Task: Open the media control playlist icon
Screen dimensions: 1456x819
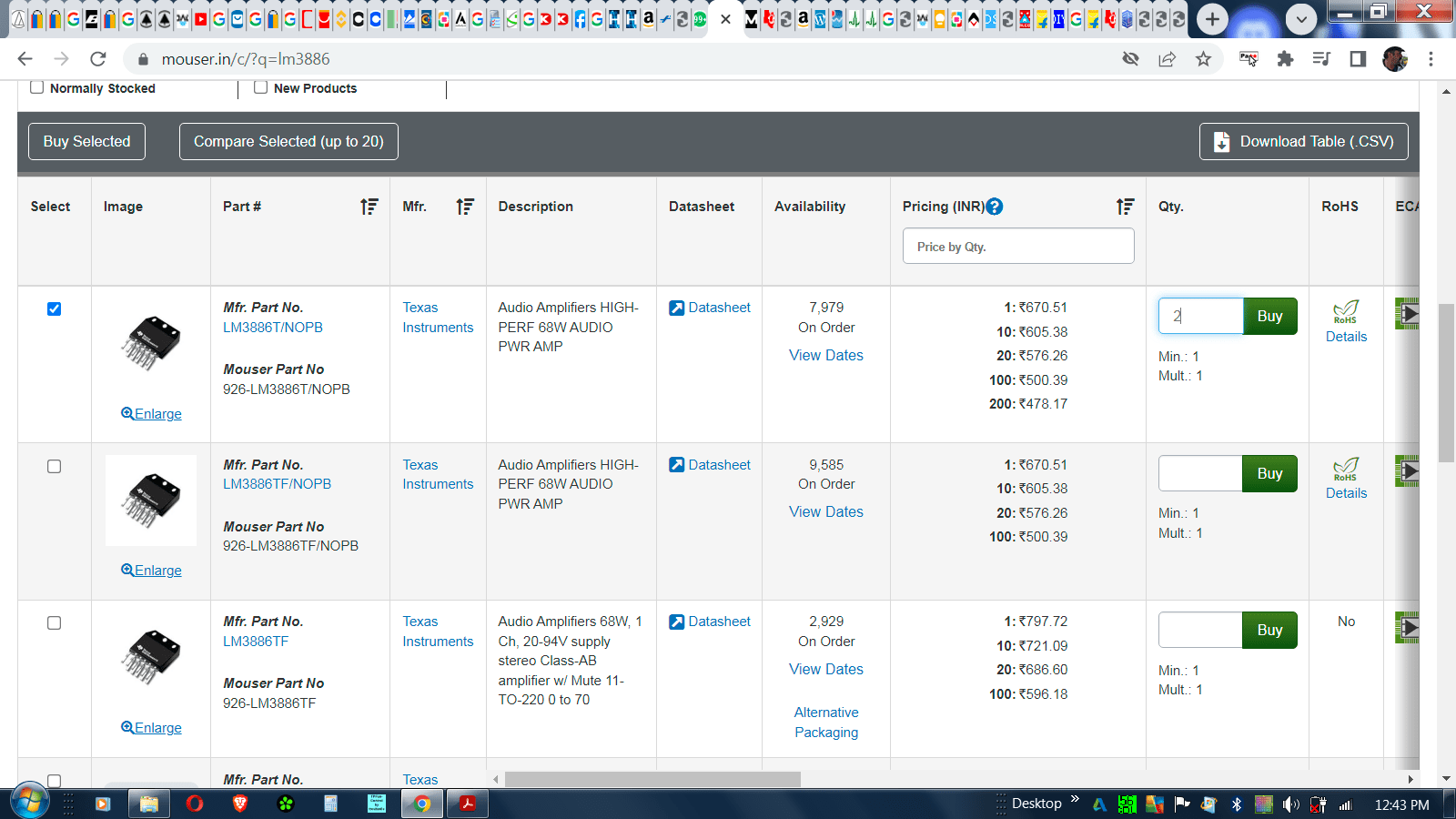Action: pos(1321,59)
